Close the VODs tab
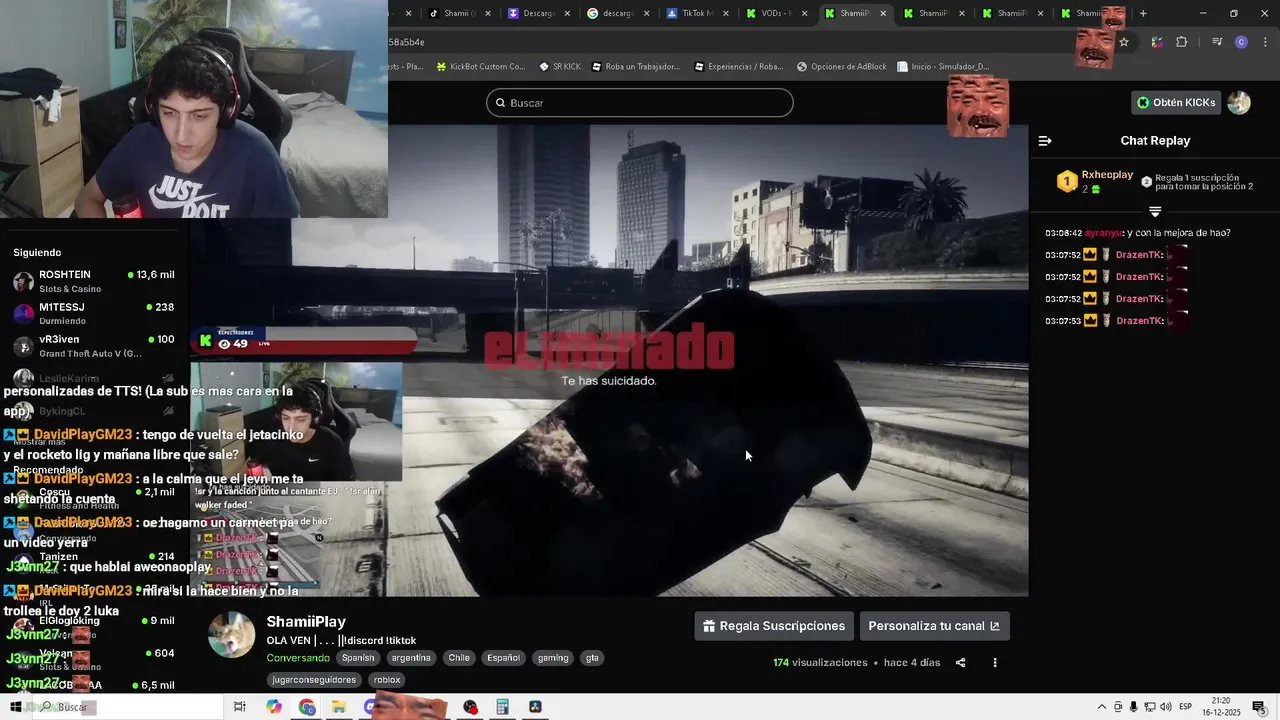Viewport: 1280px width, 720px height. pos(805,13)
